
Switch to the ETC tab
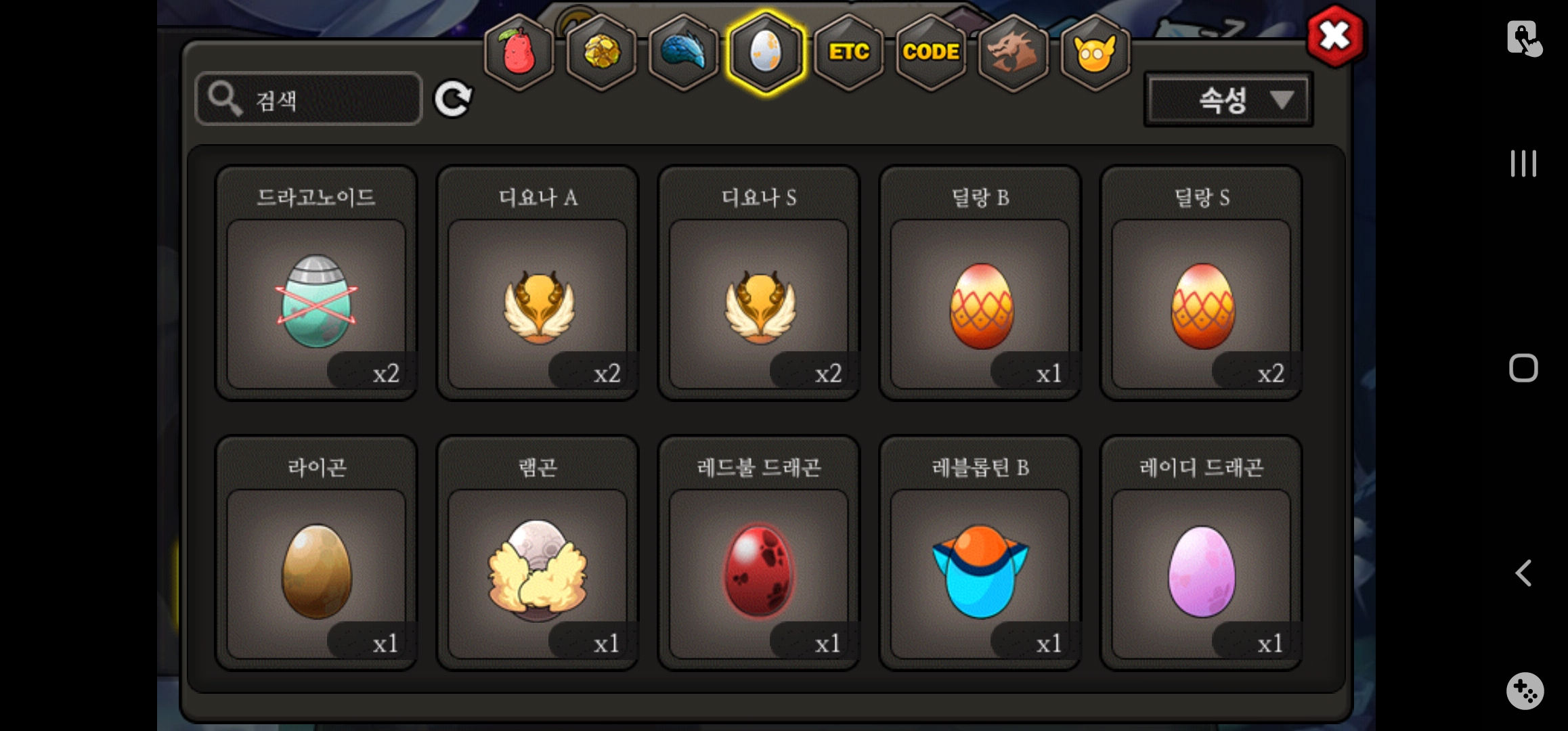point(849,52)
